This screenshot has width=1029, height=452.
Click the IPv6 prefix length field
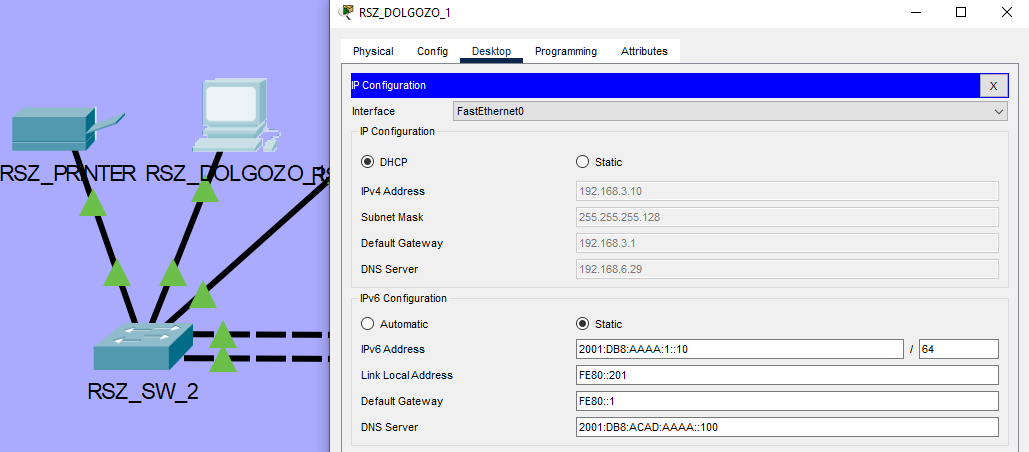[x=958, y=349]
